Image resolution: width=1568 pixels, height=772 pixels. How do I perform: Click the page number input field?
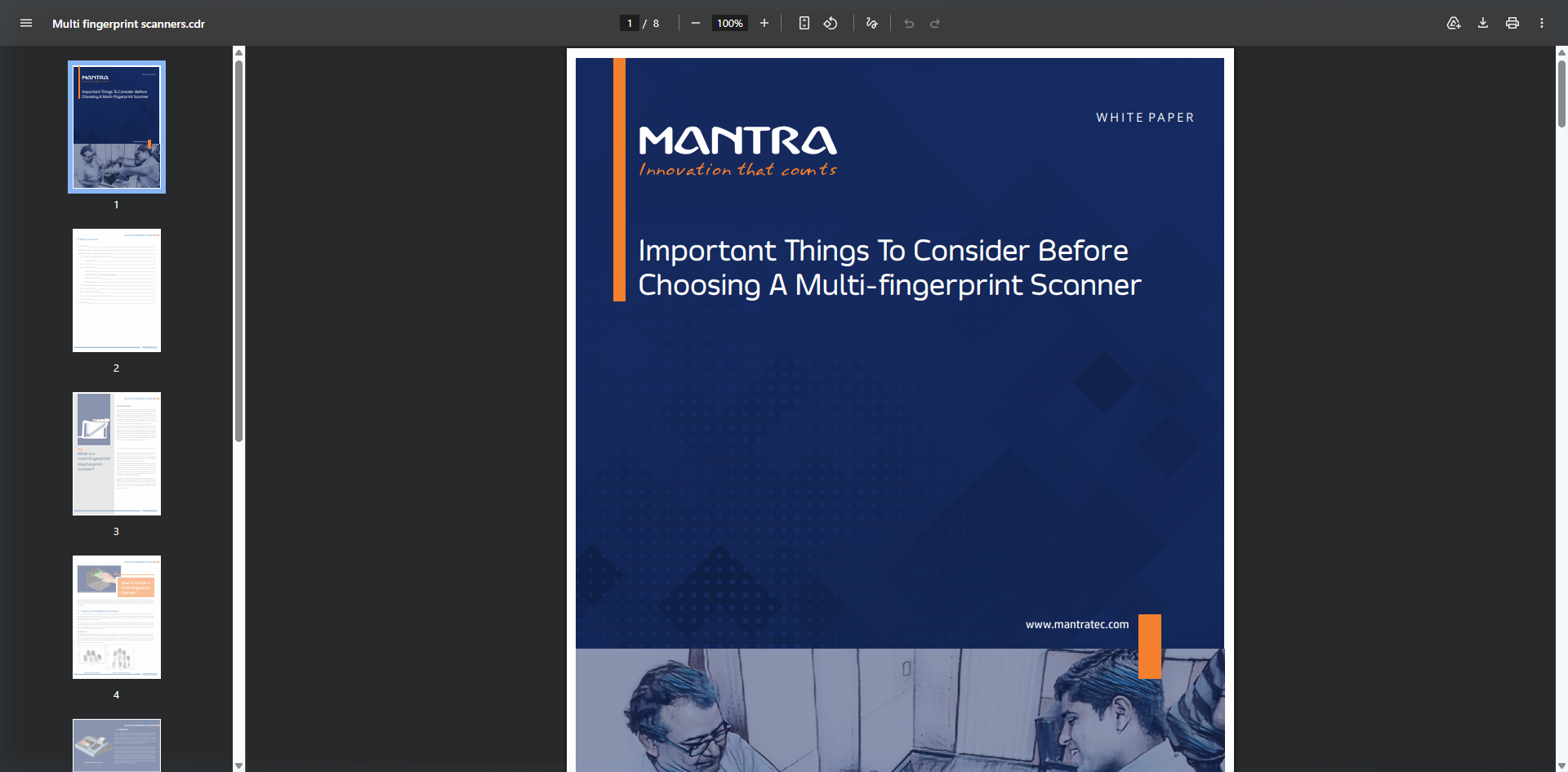[x=630, y=23]
